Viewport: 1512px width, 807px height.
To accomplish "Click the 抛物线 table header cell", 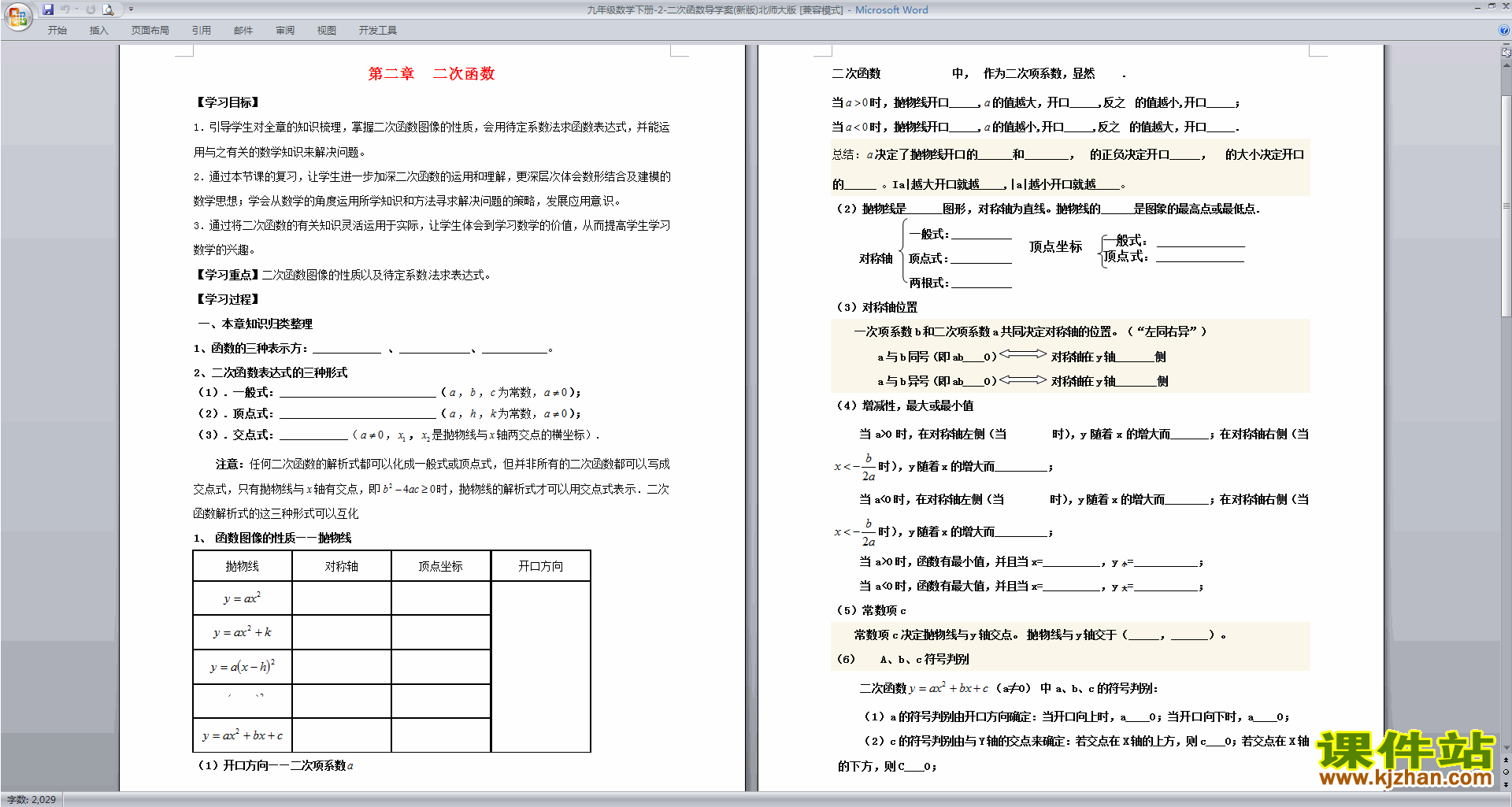I will [x=243, y=566].
